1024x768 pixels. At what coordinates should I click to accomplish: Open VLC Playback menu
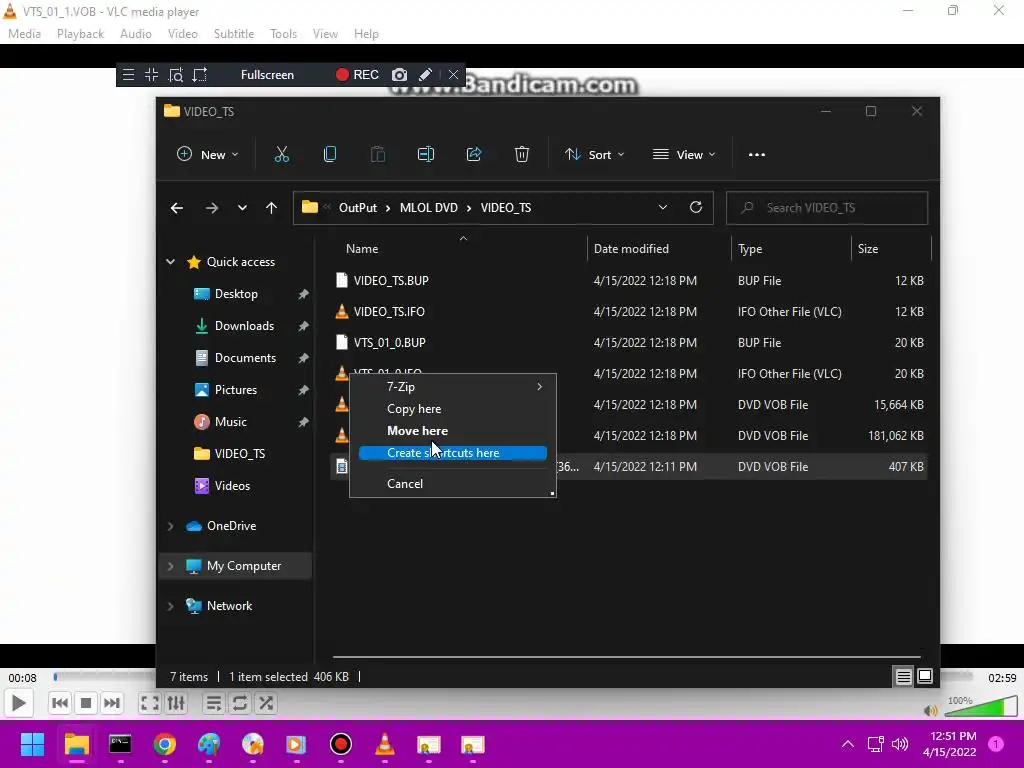click(80, 34)
